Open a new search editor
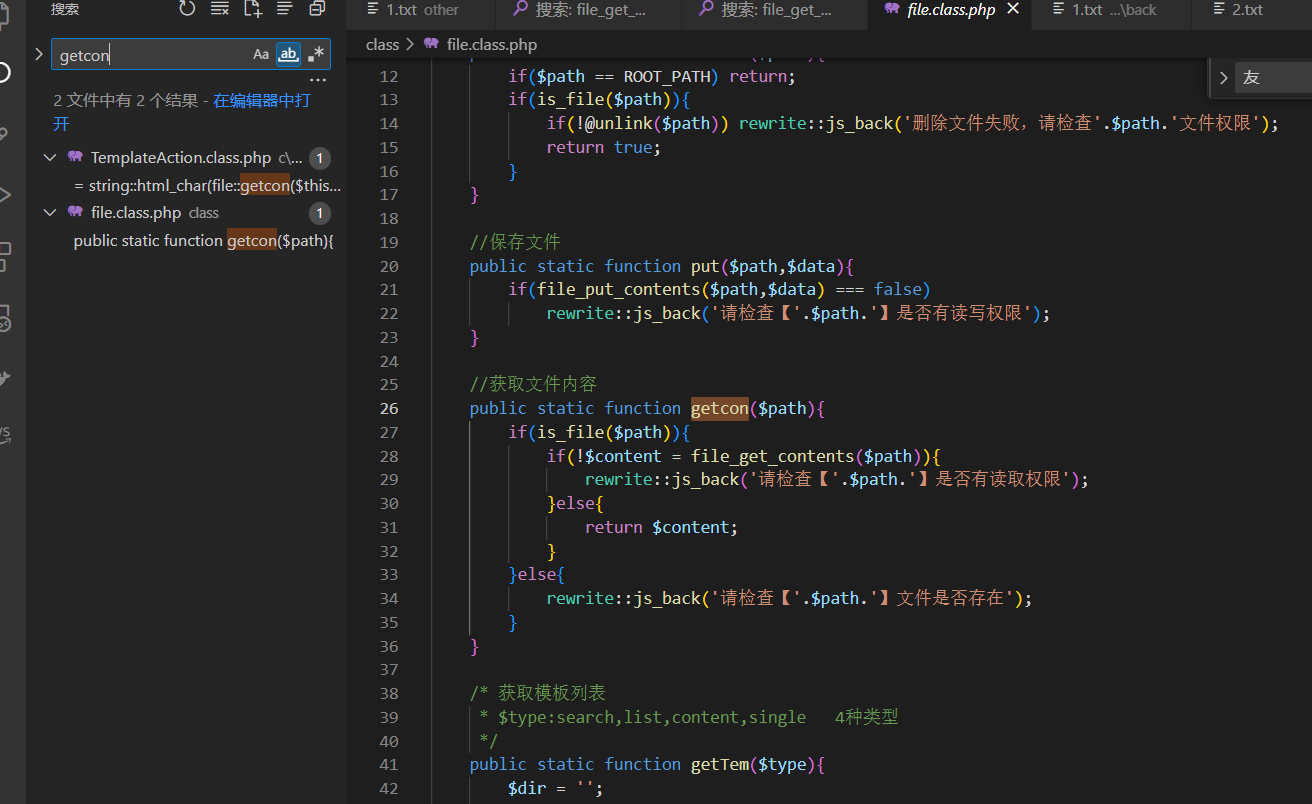Image resolution: width=1312 pixels, height=804 pixels. click(x=252, y=9)
